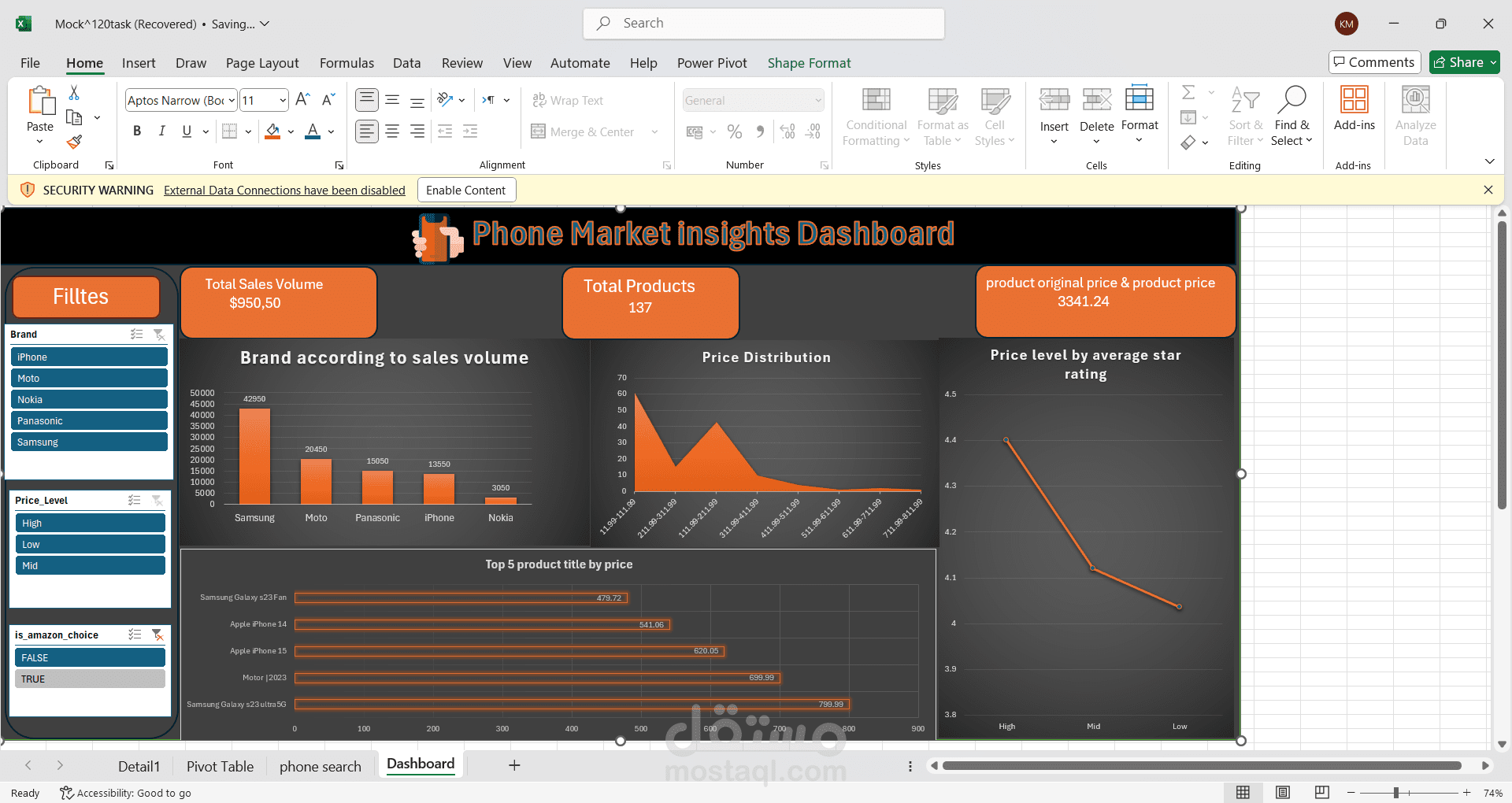Open the font name dropdown

[232, 100]
